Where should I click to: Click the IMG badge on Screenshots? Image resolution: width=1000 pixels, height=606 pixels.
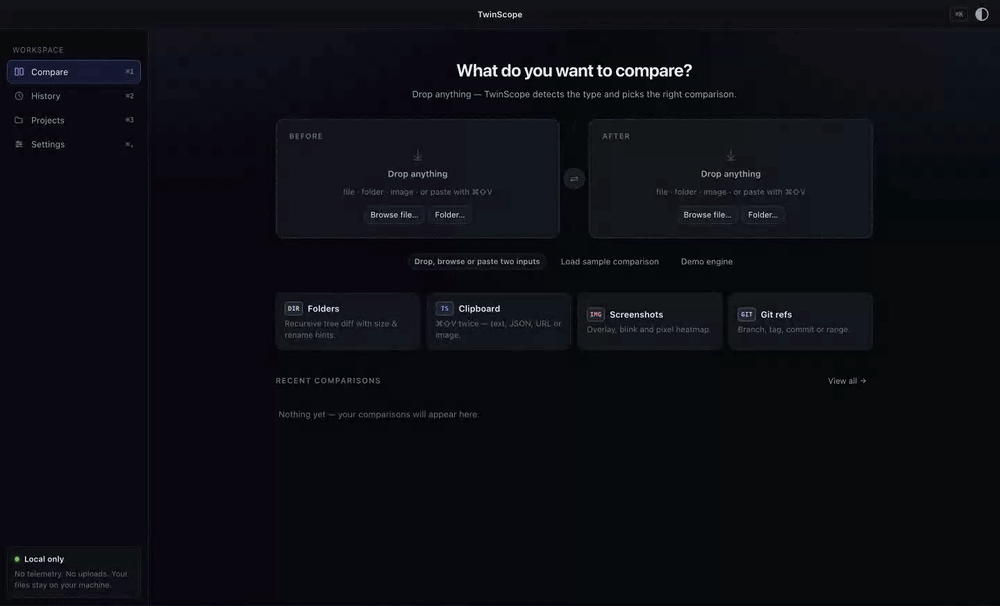click(x=596, y=314)
